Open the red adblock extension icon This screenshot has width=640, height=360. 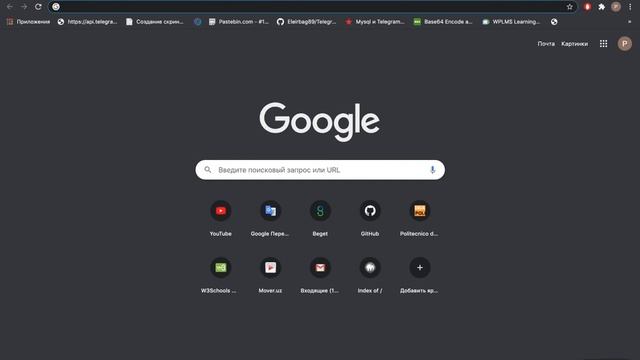(587, 7)
